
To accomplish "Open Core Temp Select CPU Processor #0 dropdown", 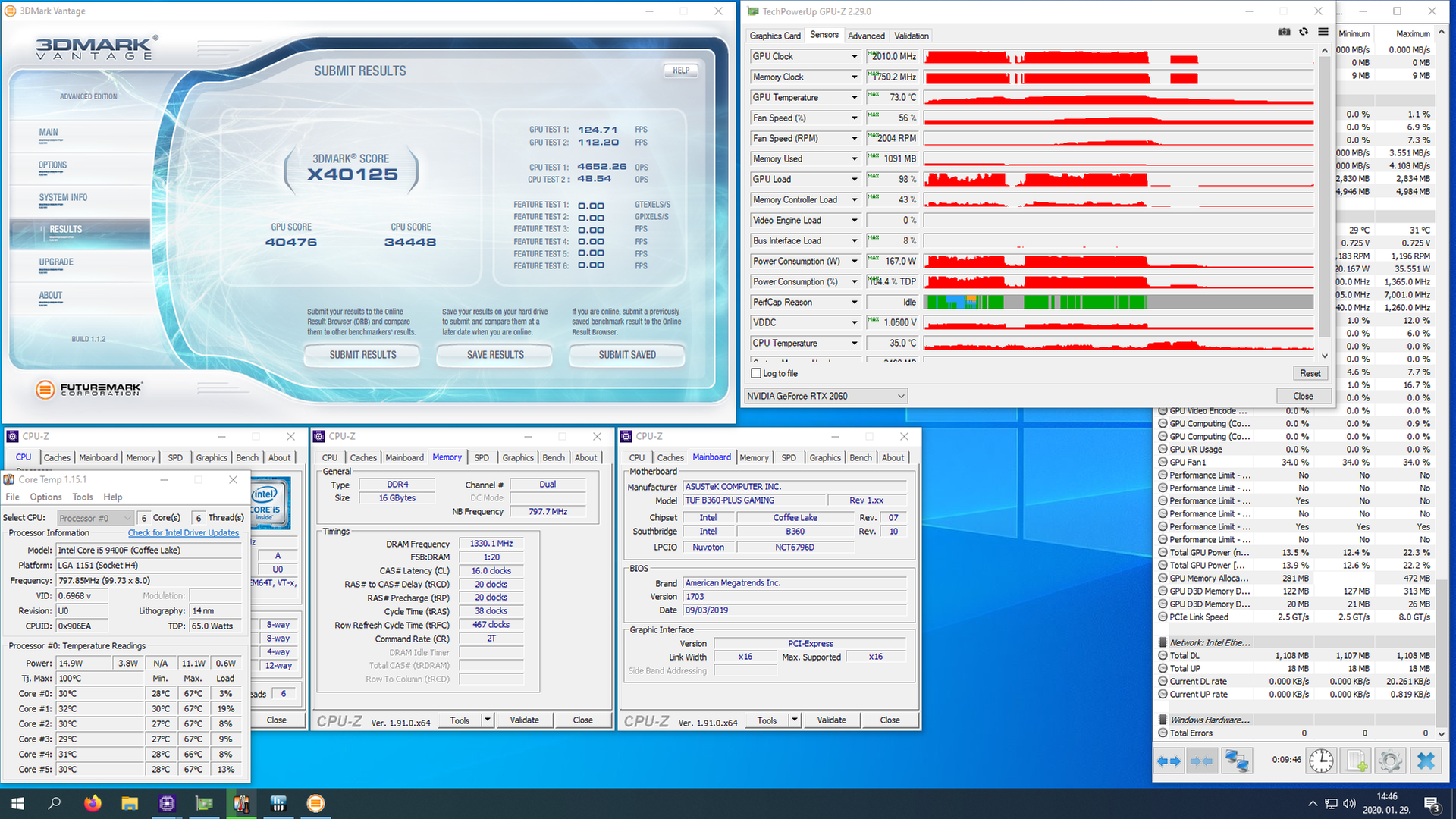I will 95,518.
